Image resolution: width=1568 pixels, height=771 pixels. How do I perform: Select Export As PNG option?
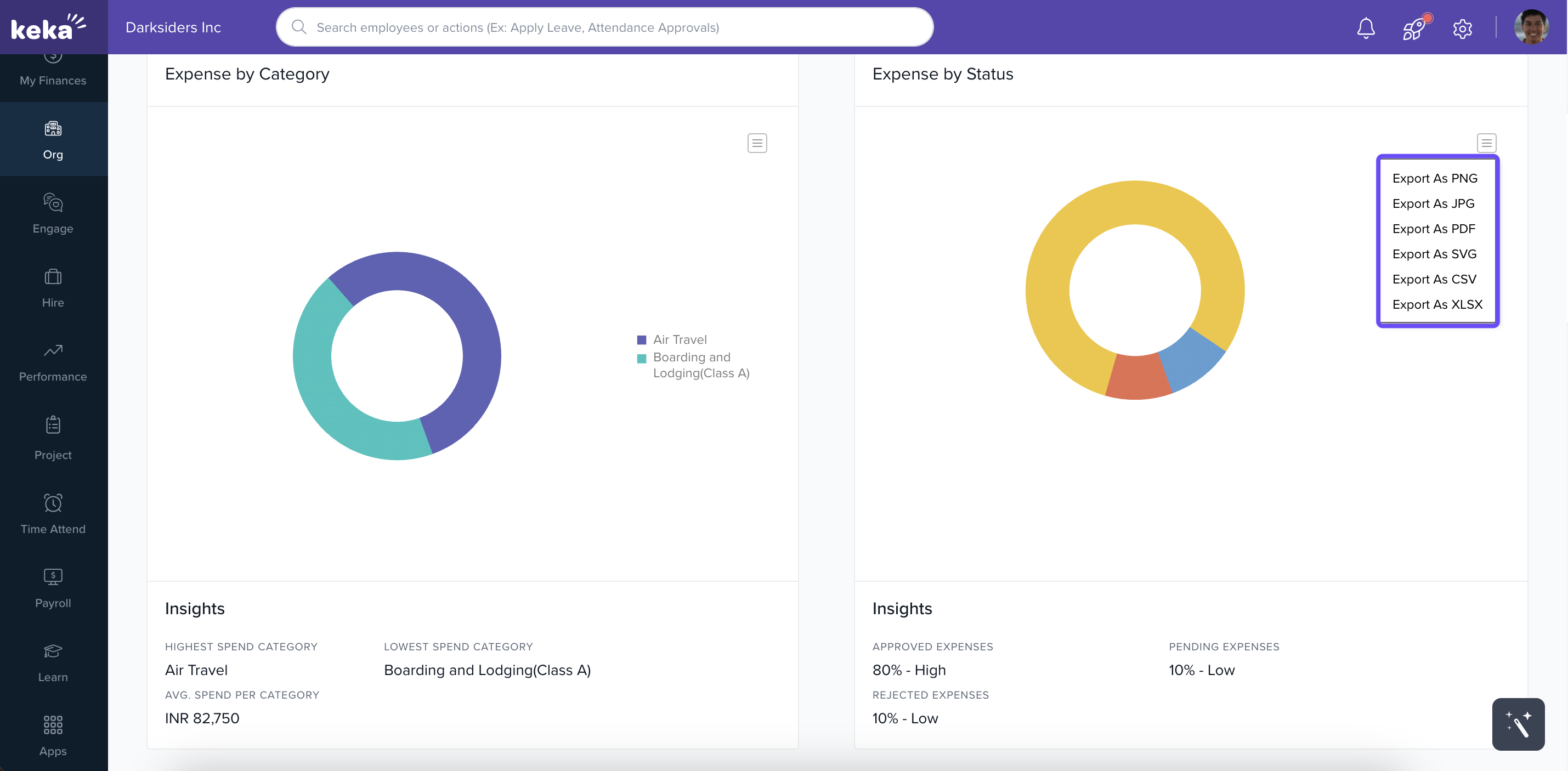[1434, 178]
